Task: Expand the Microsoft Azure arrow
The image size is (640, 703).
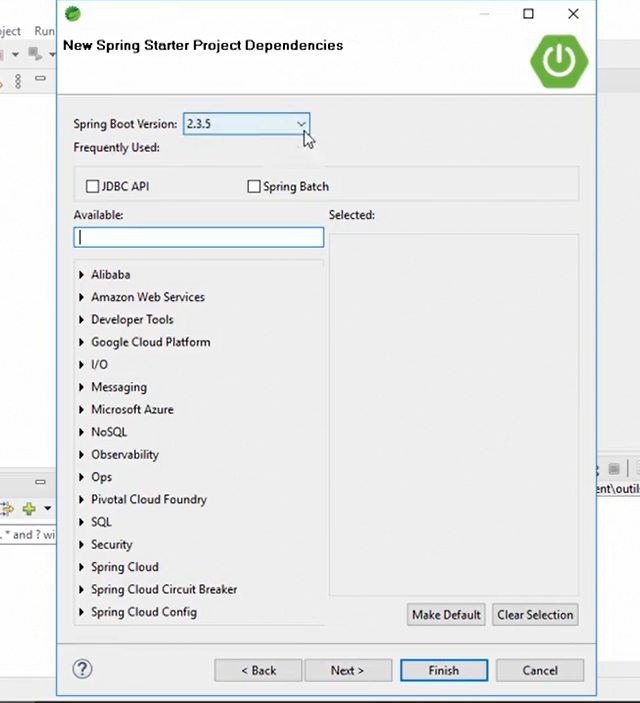Action: (x=81, y=409)
